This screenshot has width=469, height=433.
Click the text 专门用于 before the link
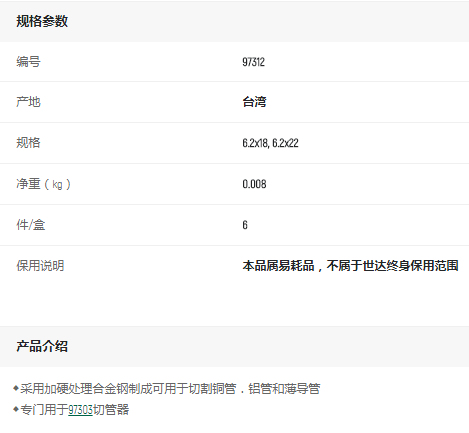(x=44, y=410)
